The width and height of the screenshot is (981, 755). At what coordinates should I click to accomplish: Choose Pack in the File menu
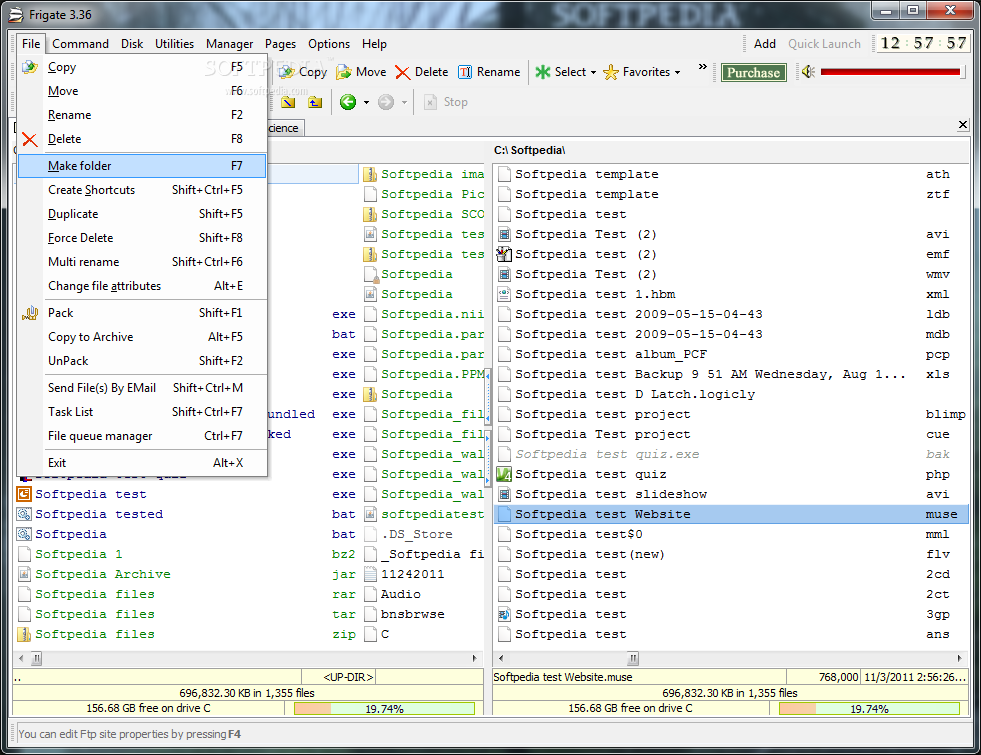click(142, 313)
